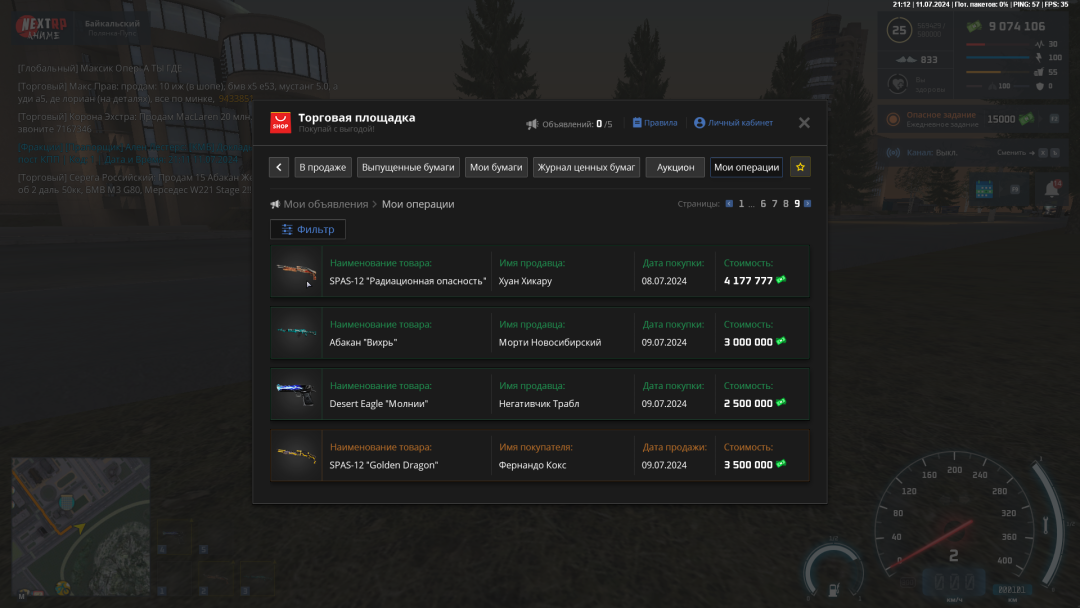Click seller name Хуан Хикару
This screenshot has height=608, width=1080.
[526, 281]
